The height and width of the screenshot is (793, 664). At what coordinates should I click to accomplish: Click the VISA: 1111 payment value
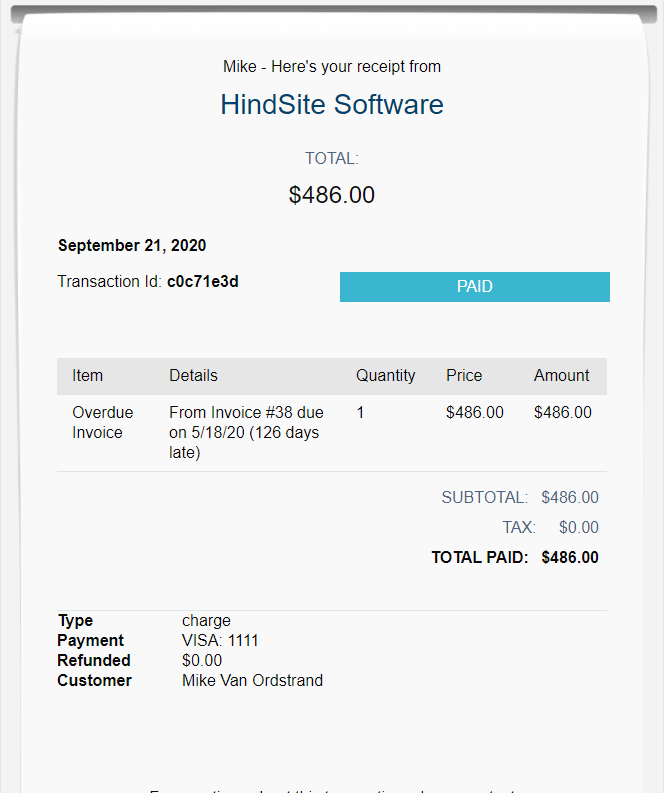pos(220,641)
